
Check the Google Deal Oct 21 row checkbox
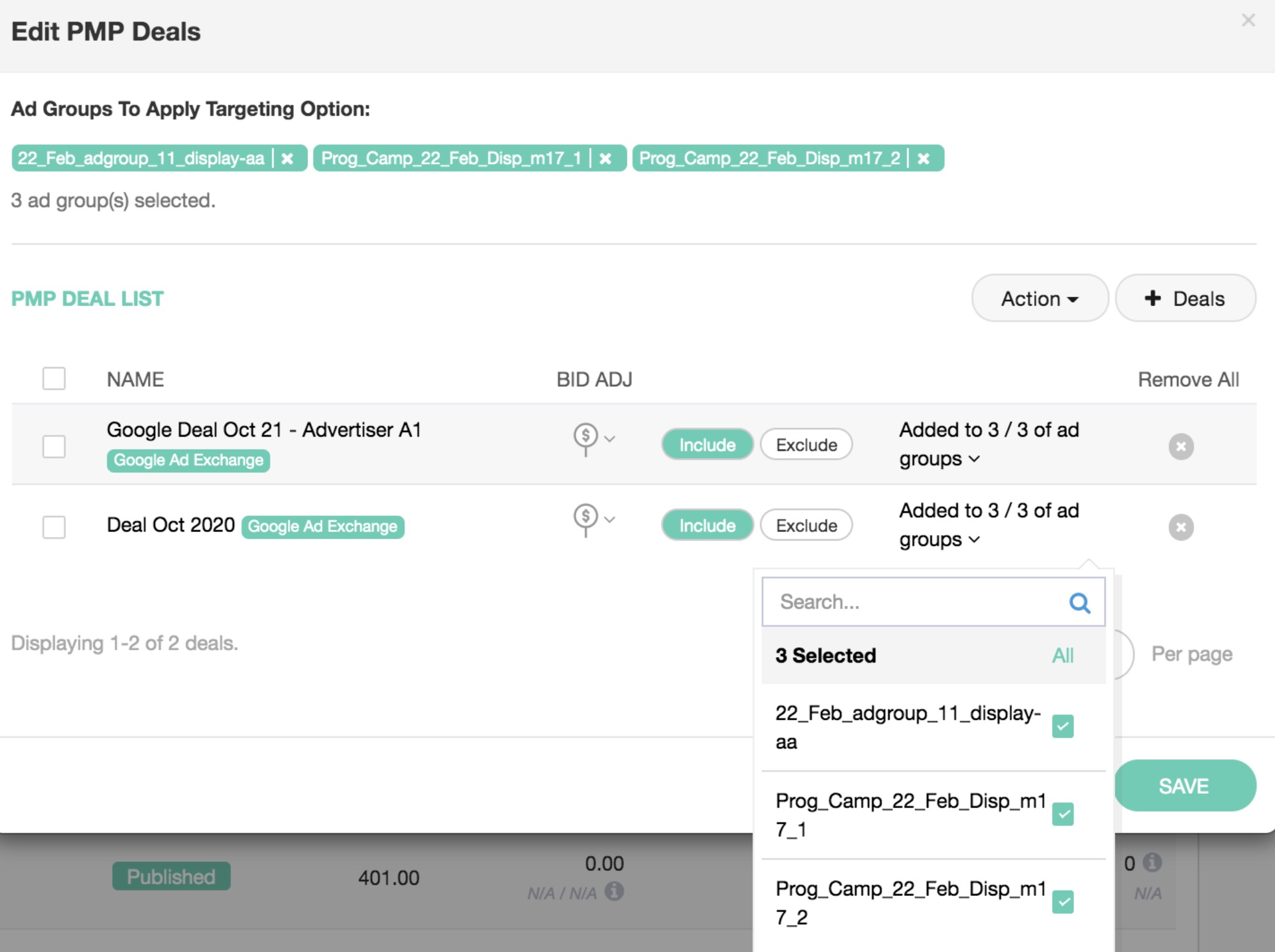click(54, 446)
